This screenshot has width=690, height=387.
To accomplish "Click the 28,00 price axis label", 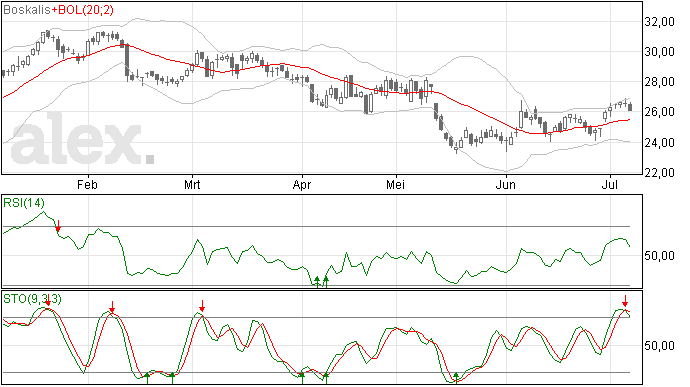I will click(x=659, y=82).
